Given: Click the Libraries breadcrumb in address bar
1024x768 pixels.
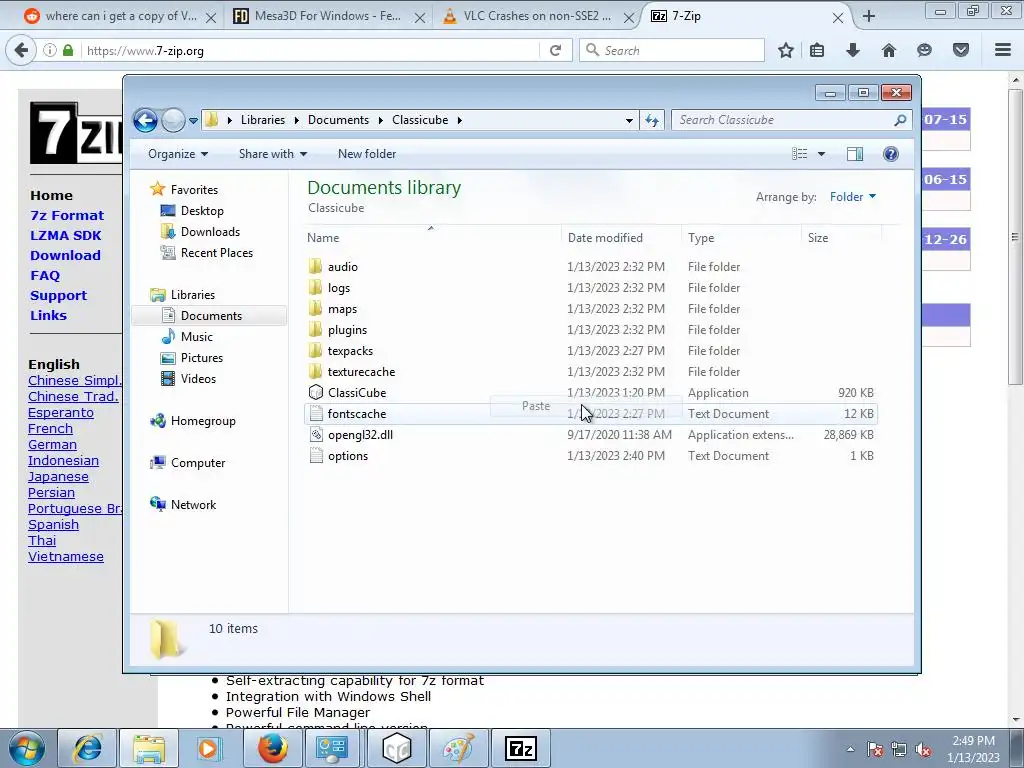Looking at the screenshot, I should pyautogui.click(x=263, y=120).
